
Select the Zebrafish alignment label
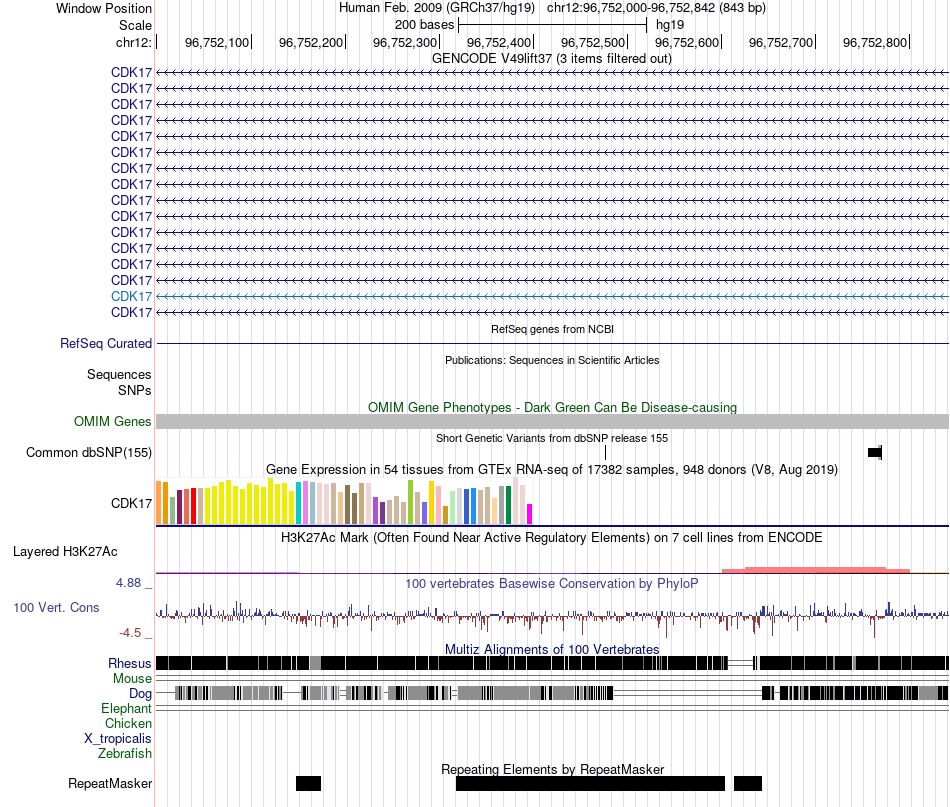pos(125,754)
